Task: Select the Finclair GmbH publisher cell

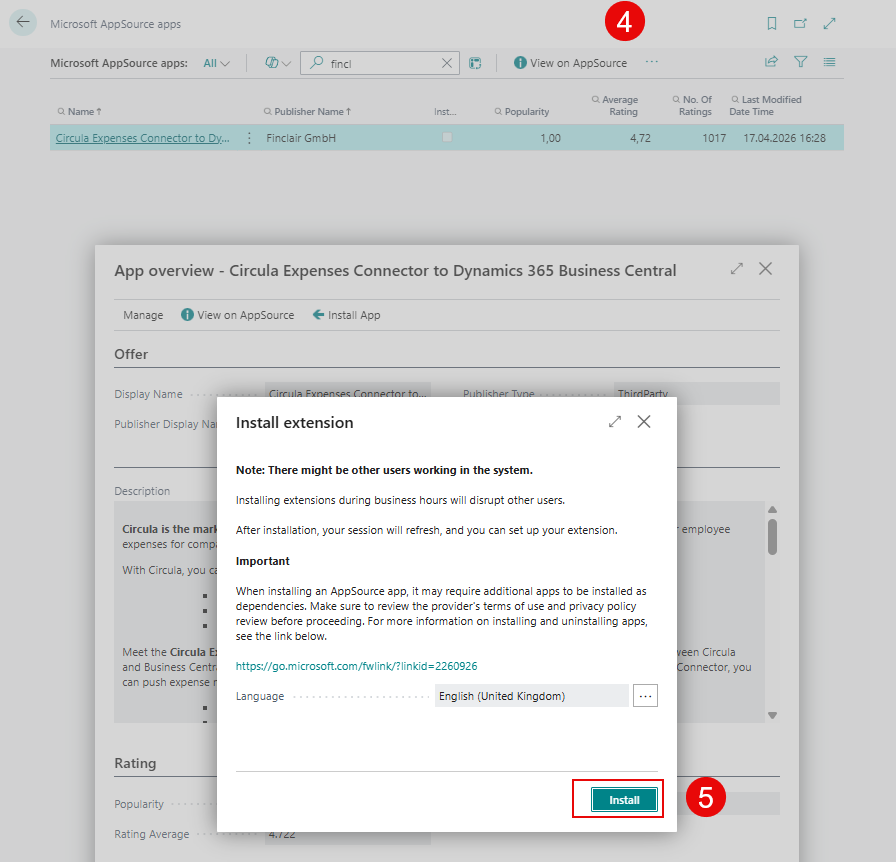Action: click(301, 138)
